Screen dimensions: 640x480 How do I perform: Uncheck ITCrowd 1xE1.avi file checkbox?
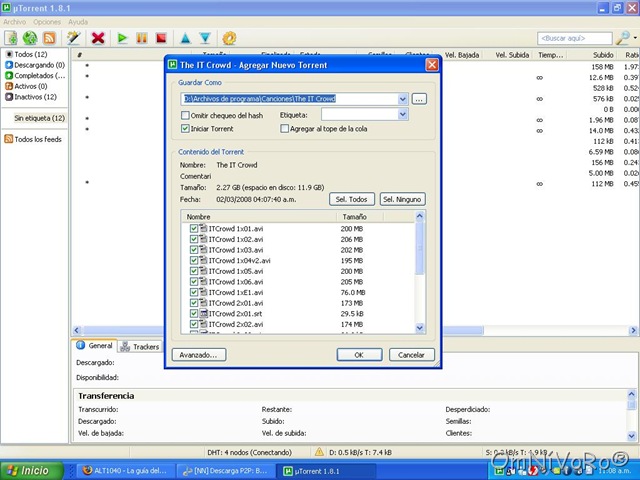click(x=194, y=292)
